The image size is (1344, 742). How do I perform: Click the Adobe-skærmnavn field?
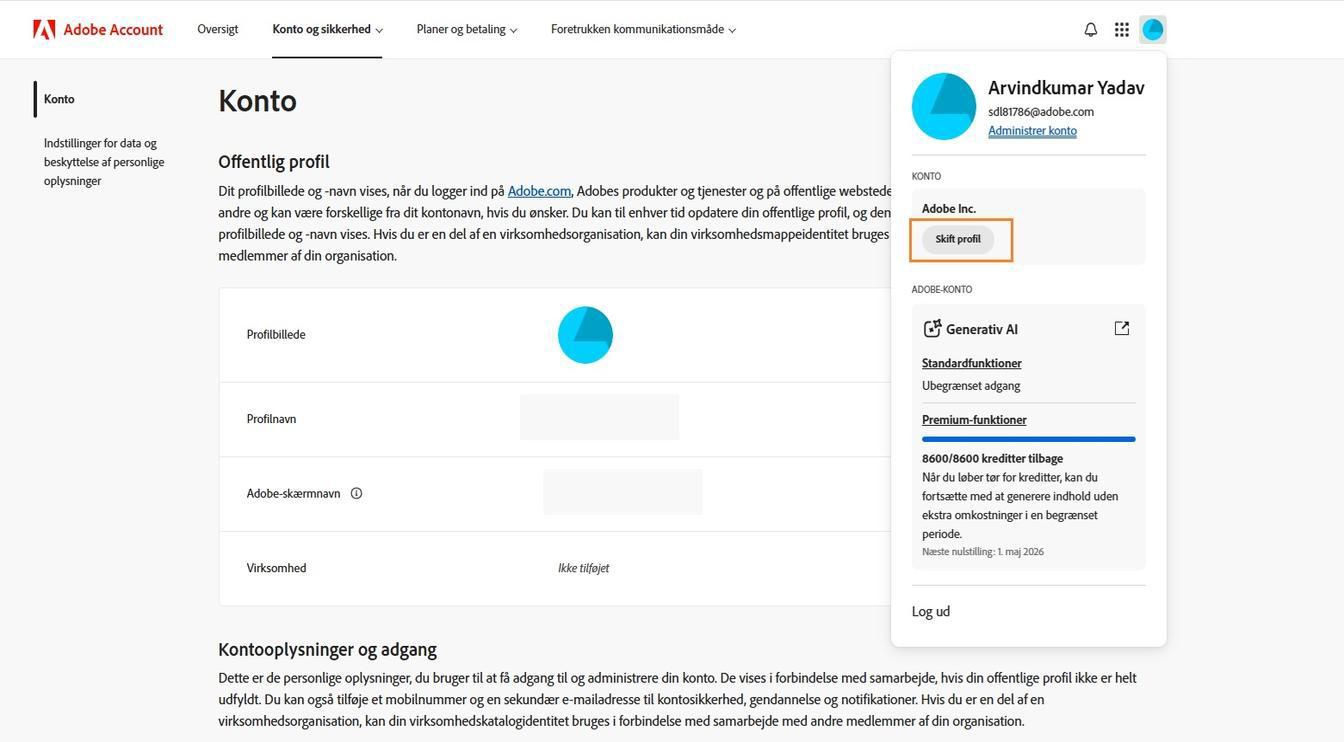pos(623,492)
